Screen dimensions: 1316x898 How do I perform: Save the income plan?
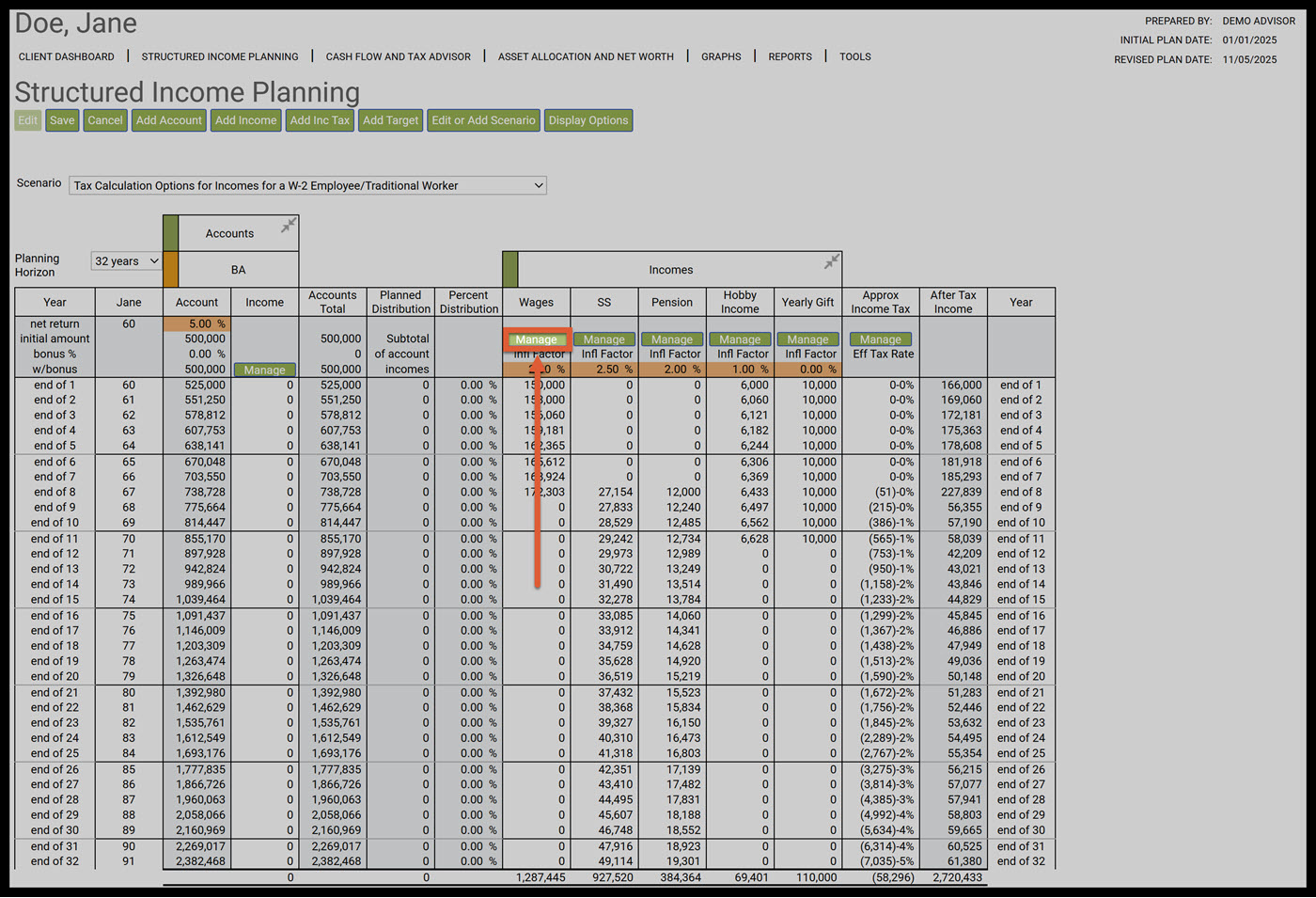coord(62,120)
